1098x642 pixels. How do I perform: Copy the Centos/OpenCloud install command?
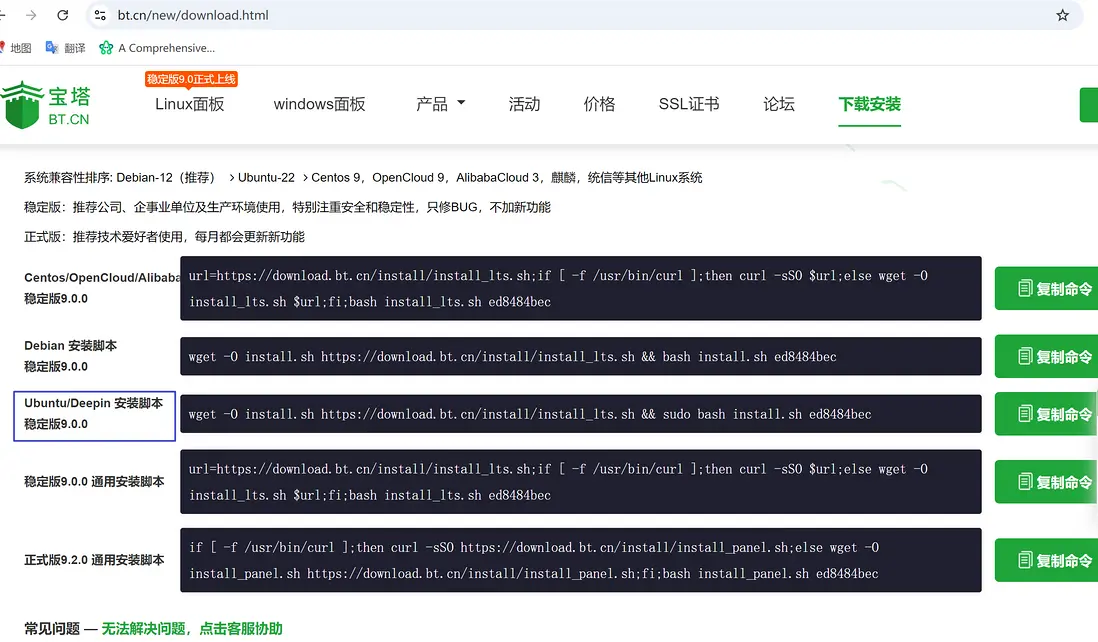[1046, 288]
